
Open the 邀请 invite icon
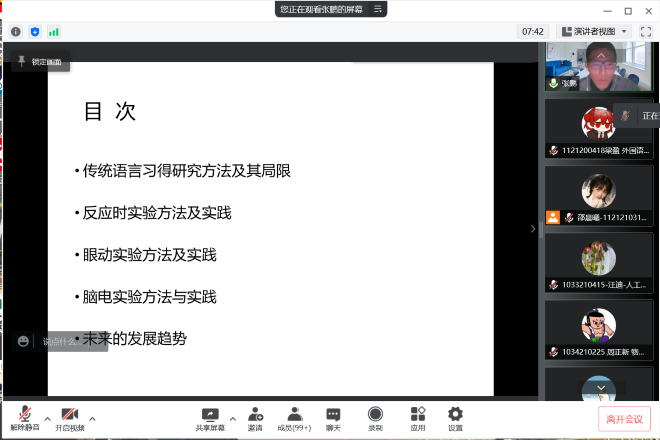(255, 417)
